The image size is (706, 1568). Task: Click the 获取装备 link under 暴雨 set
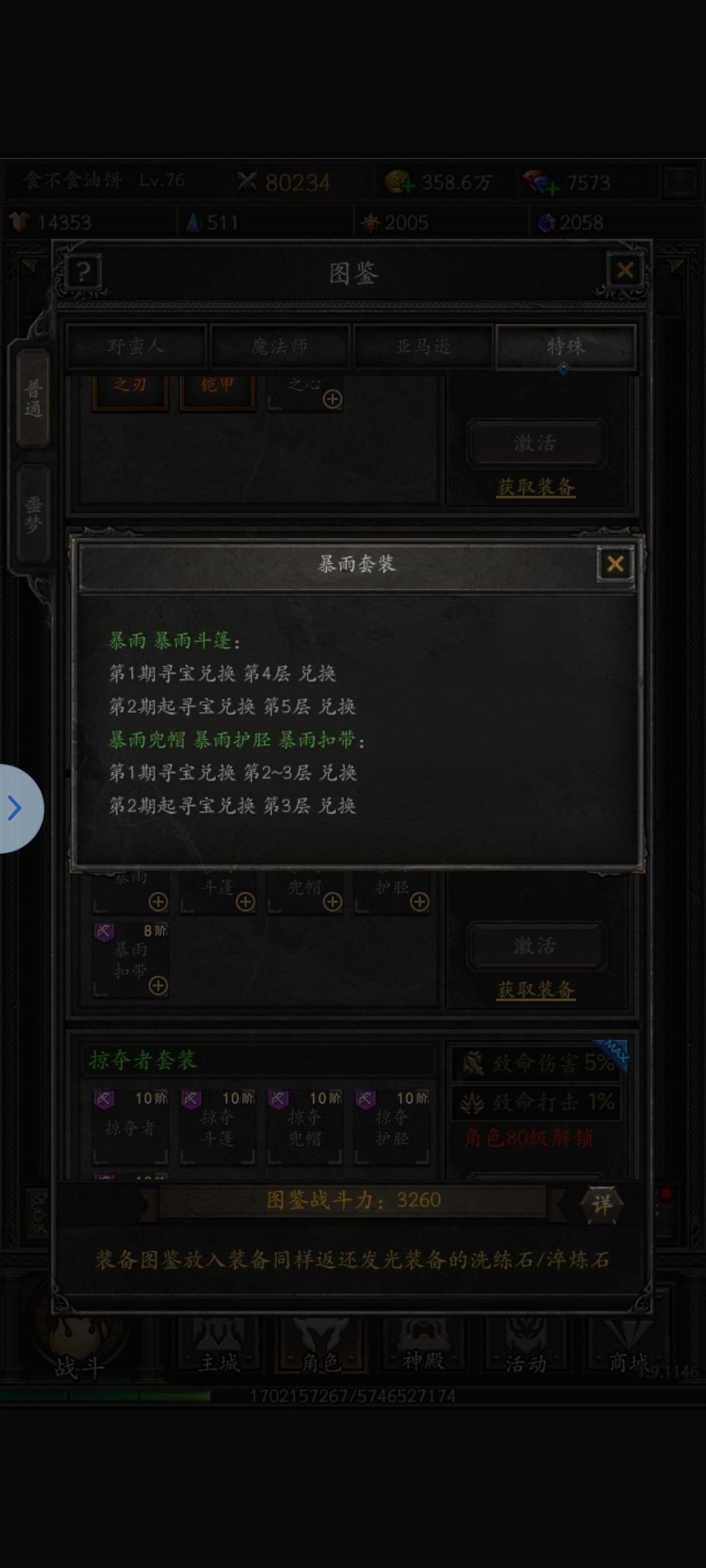[x=536, y=990]
